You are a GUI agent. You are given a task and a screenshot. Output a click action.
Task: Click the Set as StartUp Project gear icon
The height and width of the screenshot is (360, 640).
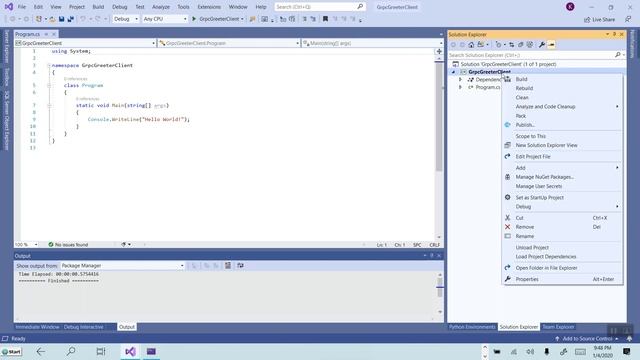(507, 197)
